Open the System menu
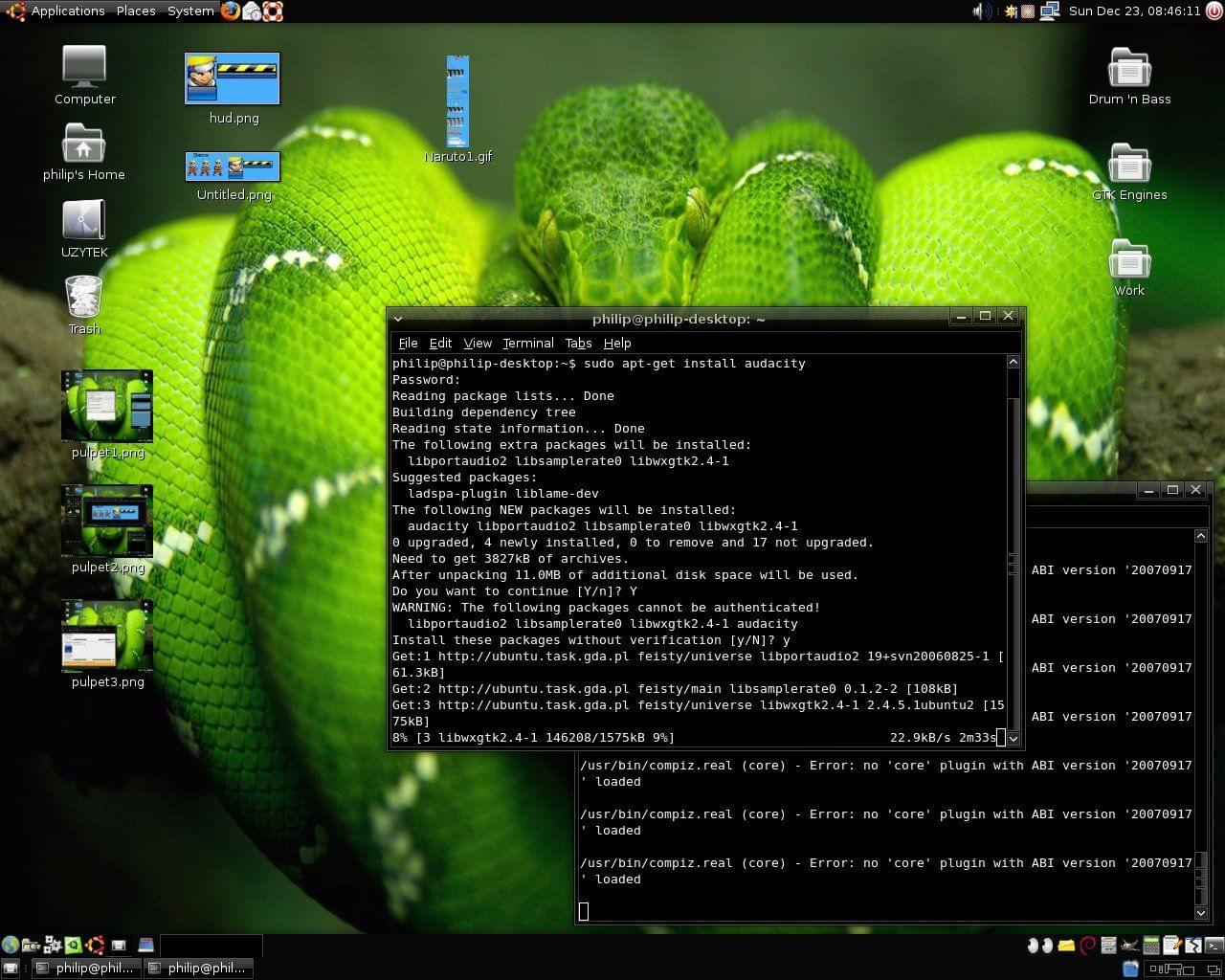 (190, 11)
